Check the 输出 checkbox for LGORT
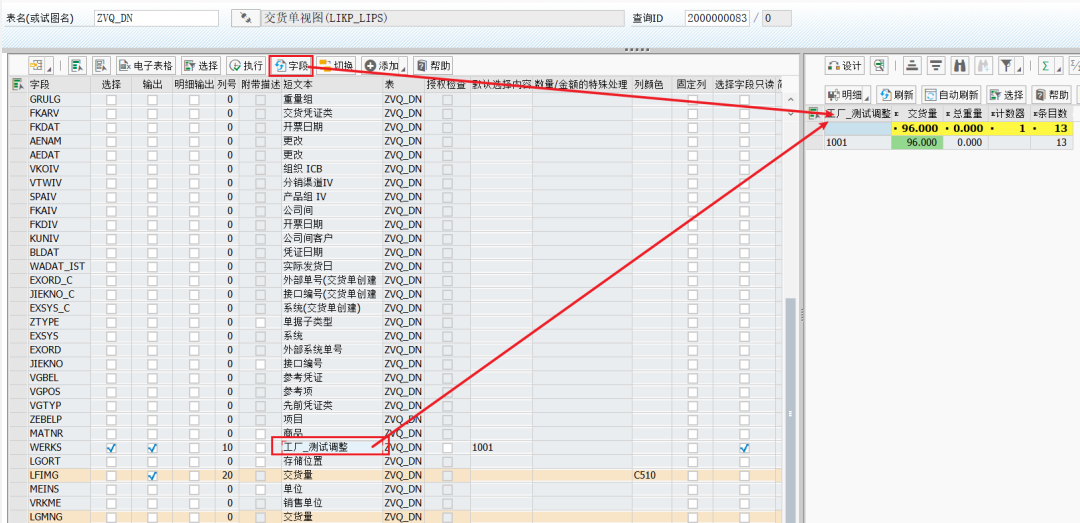The height and width of the screenshot is (523, 1080). pyautogui.click(x=152, y=461)
